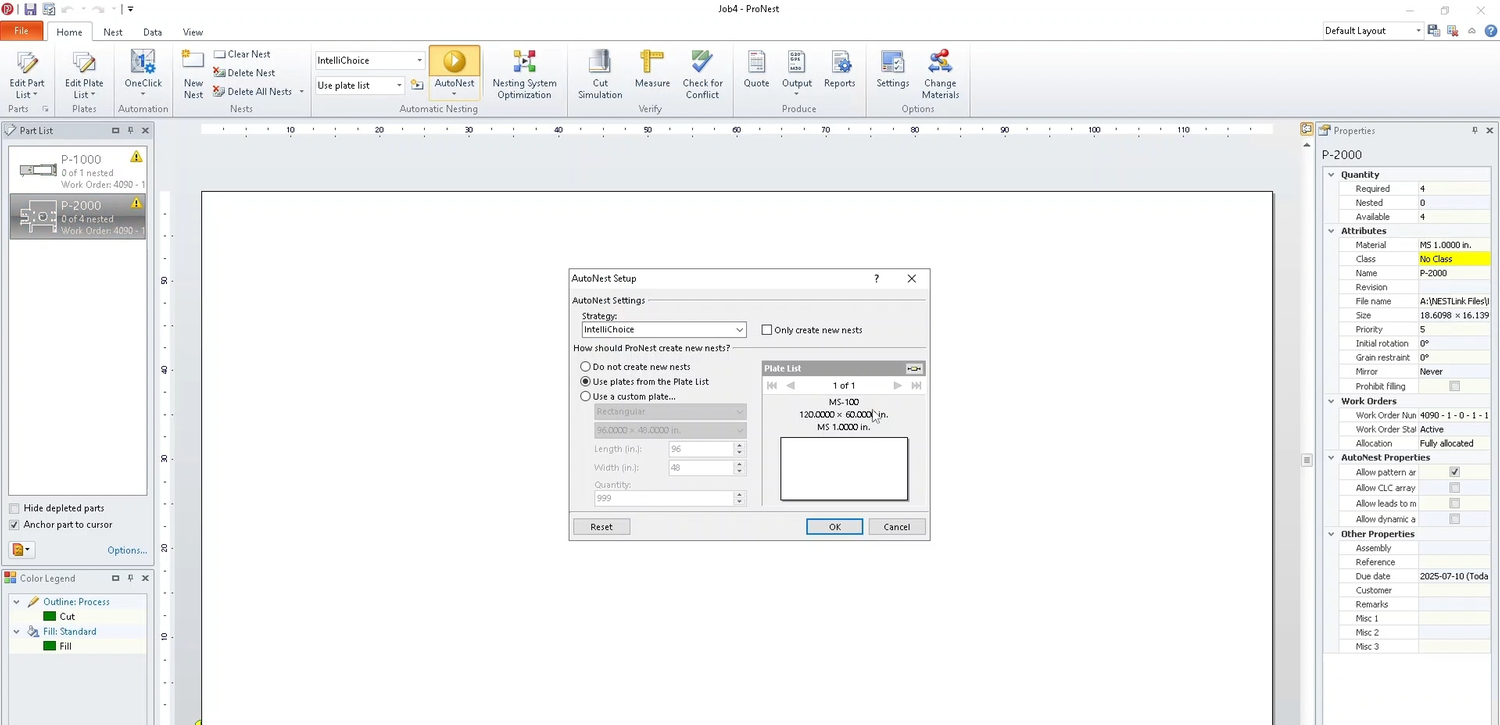Check Only create new nests
The image size is (1500, 725).
click(x=767, y=330)
